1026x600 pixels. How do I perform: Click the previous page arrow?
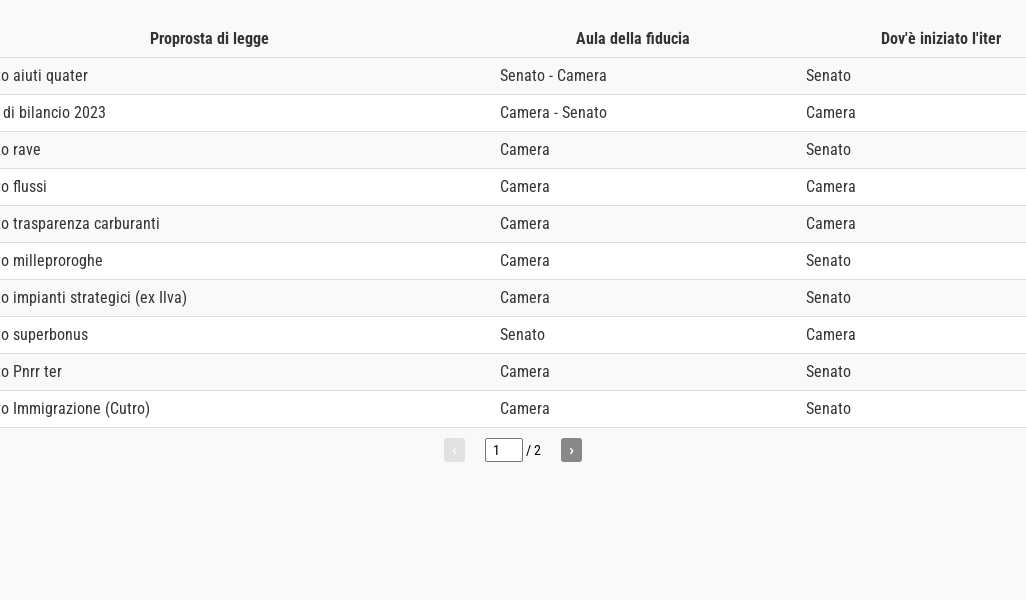454,450
